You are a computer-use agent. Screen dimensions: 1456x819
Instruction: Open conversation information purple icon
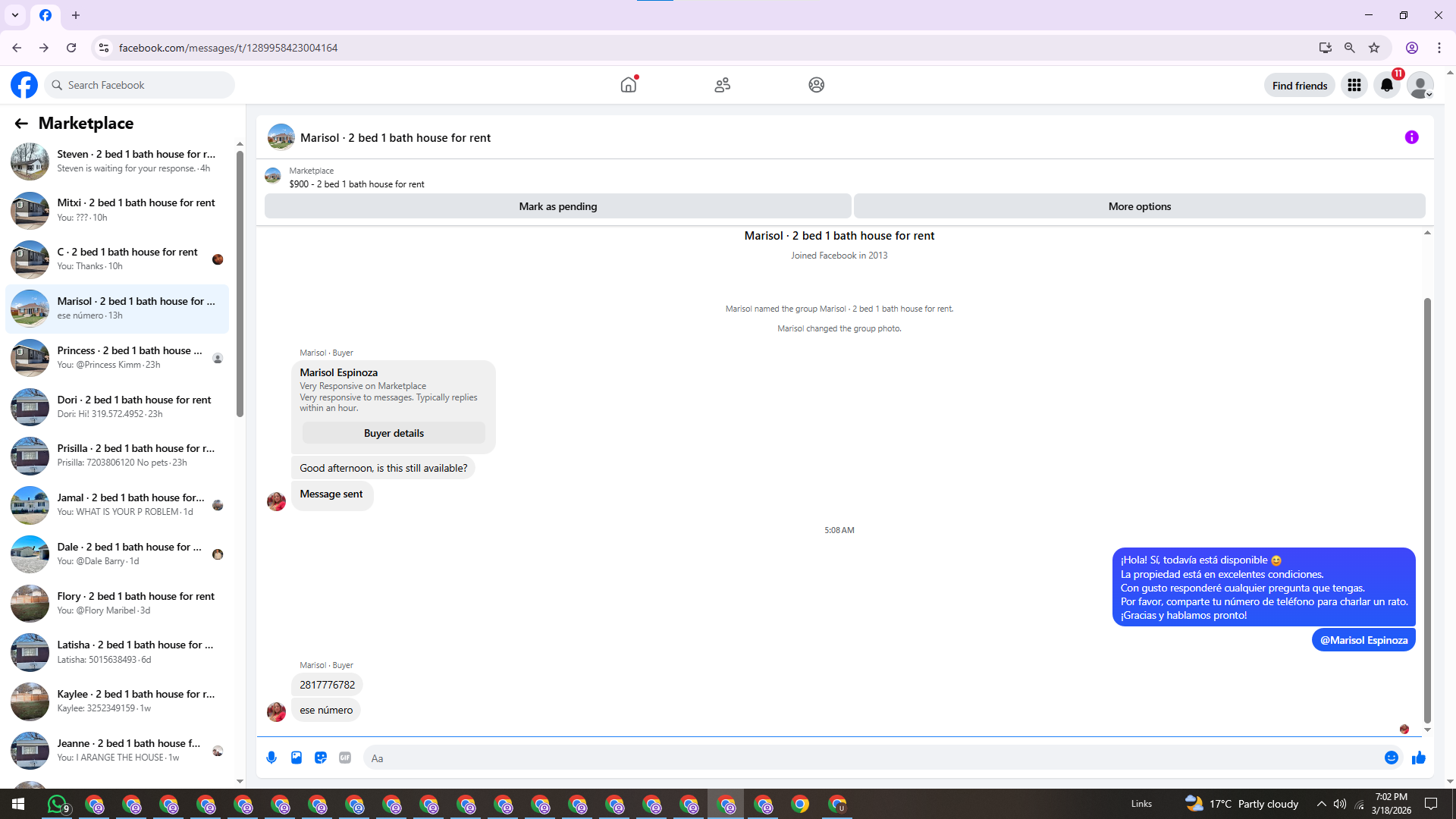(1411, 137)
